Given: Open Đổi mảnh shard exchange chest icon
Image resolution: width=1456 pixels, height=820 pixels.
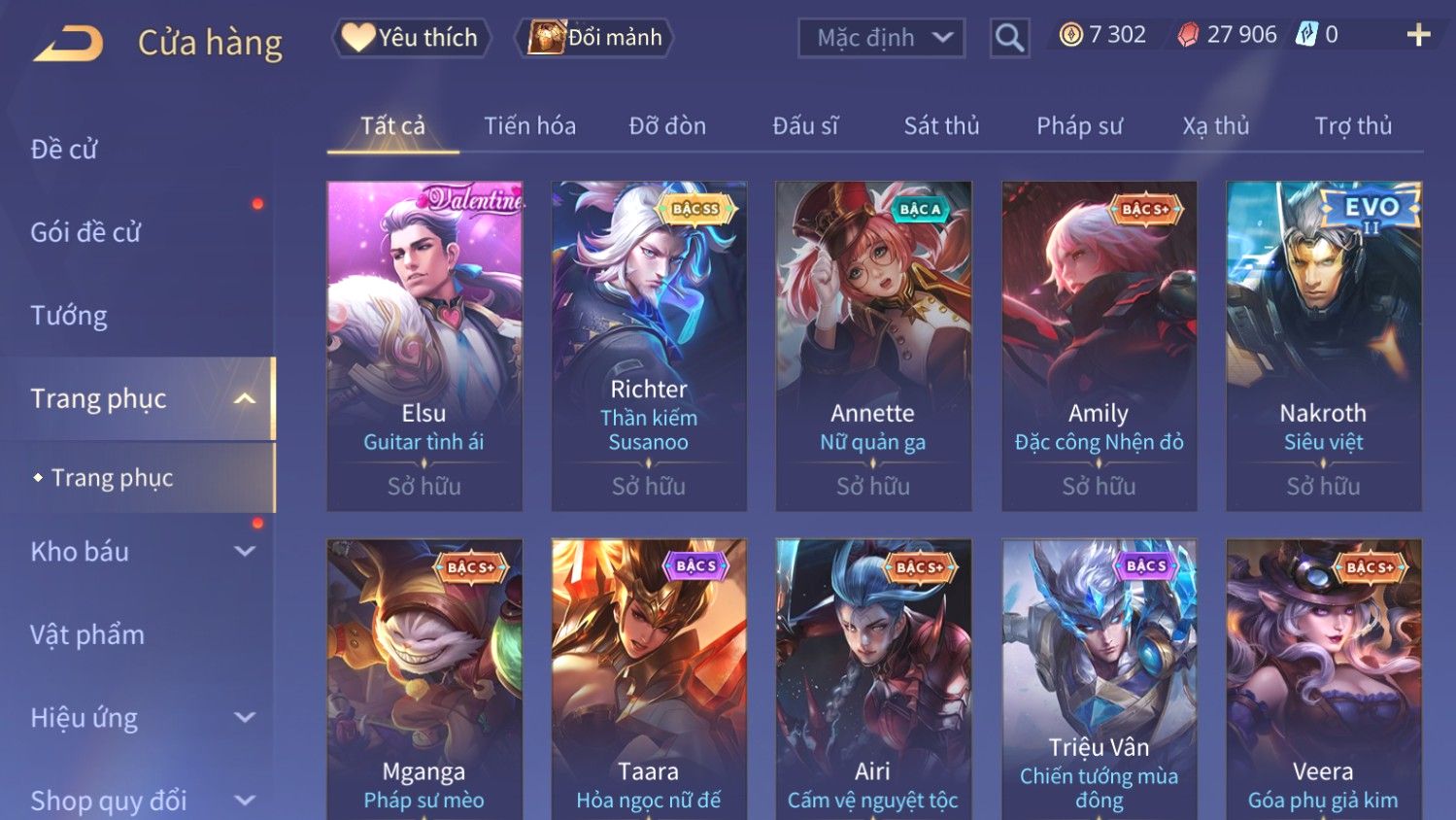Looking at the screenshot, I should coord(593,38).
